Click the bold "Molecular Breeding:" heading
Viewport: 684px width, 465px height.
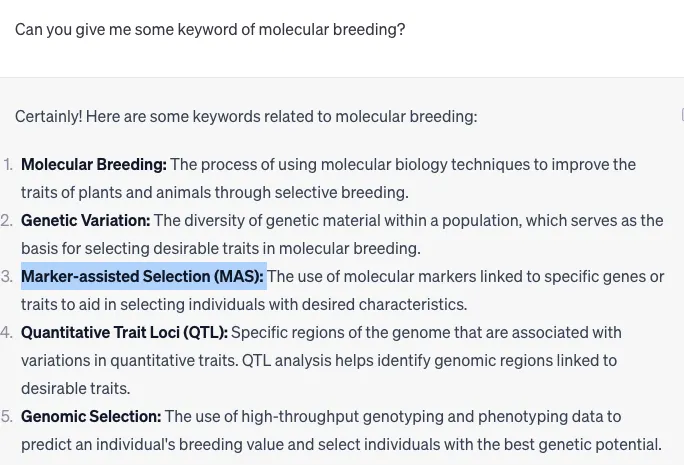[94, 164]
